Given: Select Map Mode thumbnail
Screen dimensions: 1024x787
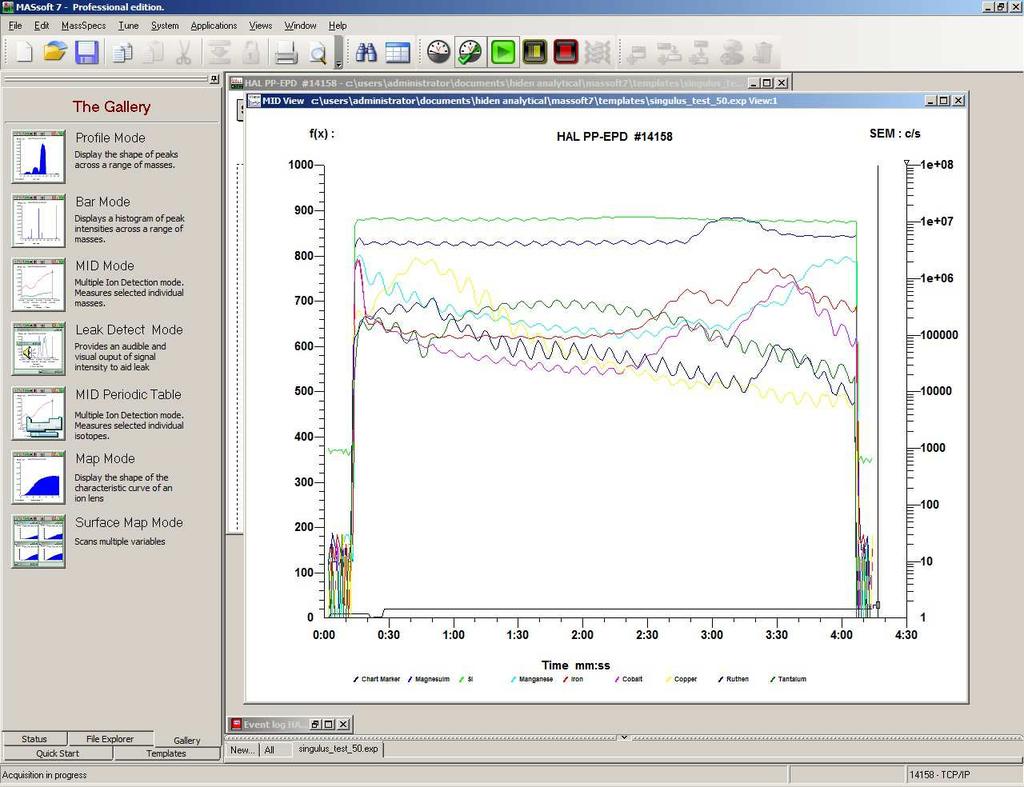Looking at the screenshot, I should point(39,477).
